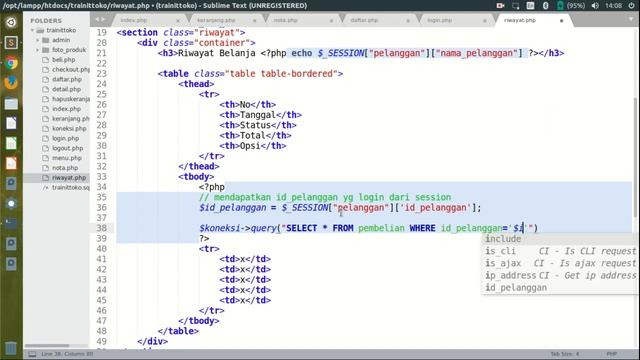This screenshot has width=640, height=360.
Task: Close the index.php tab
Action: [x=178, y=20]
